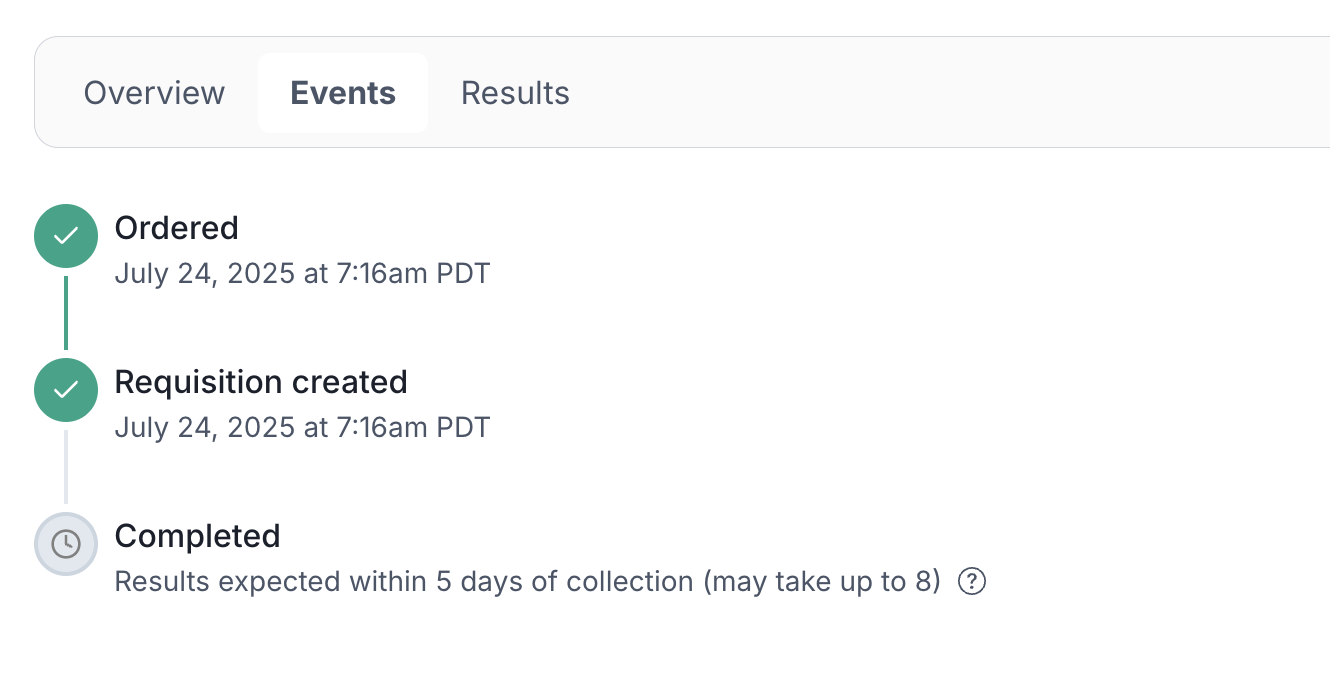Click the clock icon next to Completed
Screen dimensions: 1330x698
point(66,544)
